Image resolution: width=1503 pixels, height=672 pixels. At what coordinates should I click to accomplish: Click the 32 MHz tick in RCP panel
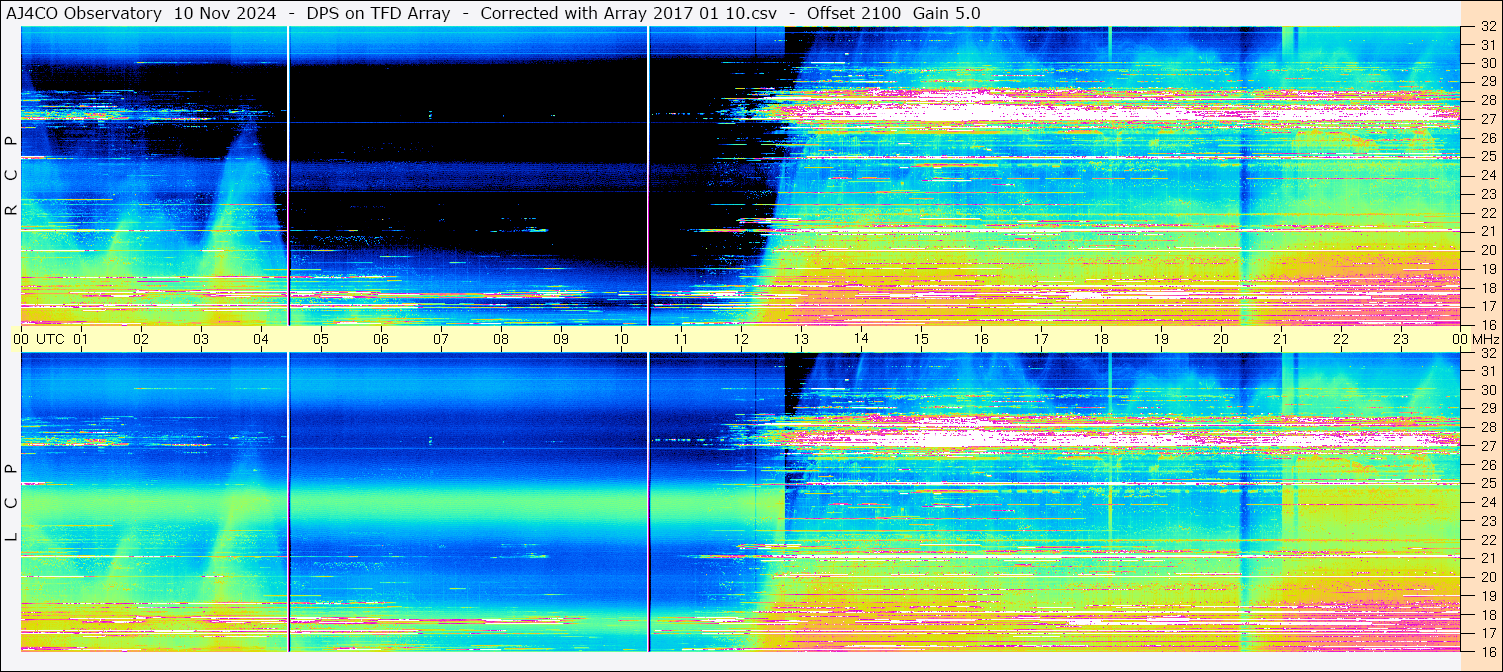1487,27
